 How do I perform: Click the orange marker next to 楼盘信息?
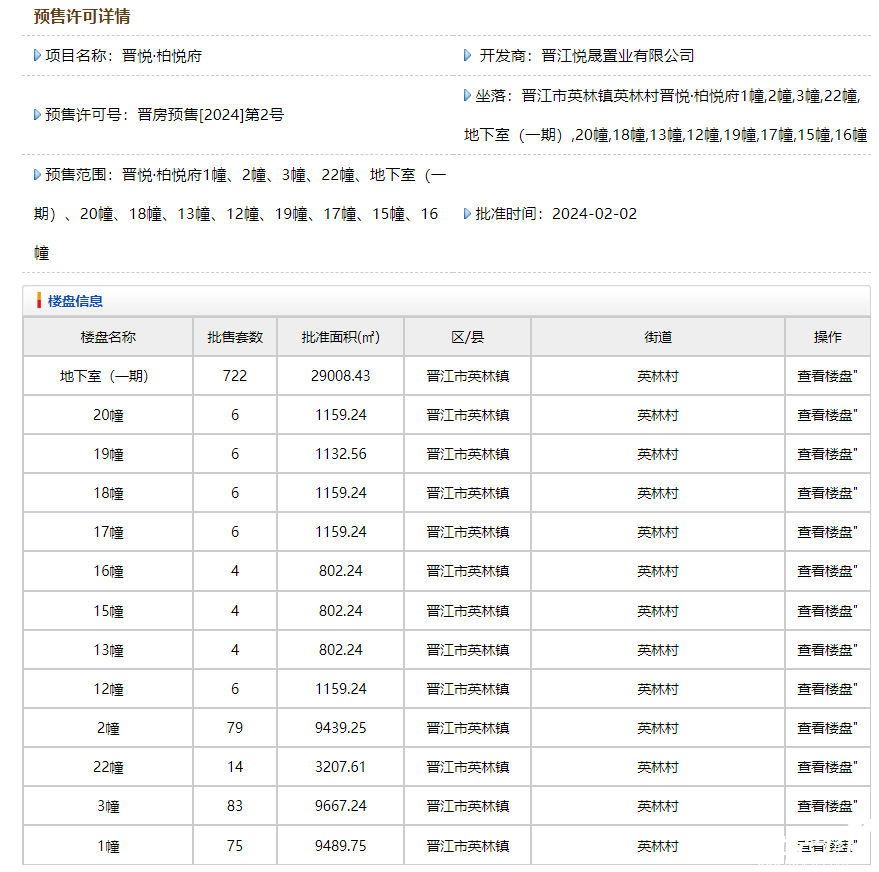39,301
